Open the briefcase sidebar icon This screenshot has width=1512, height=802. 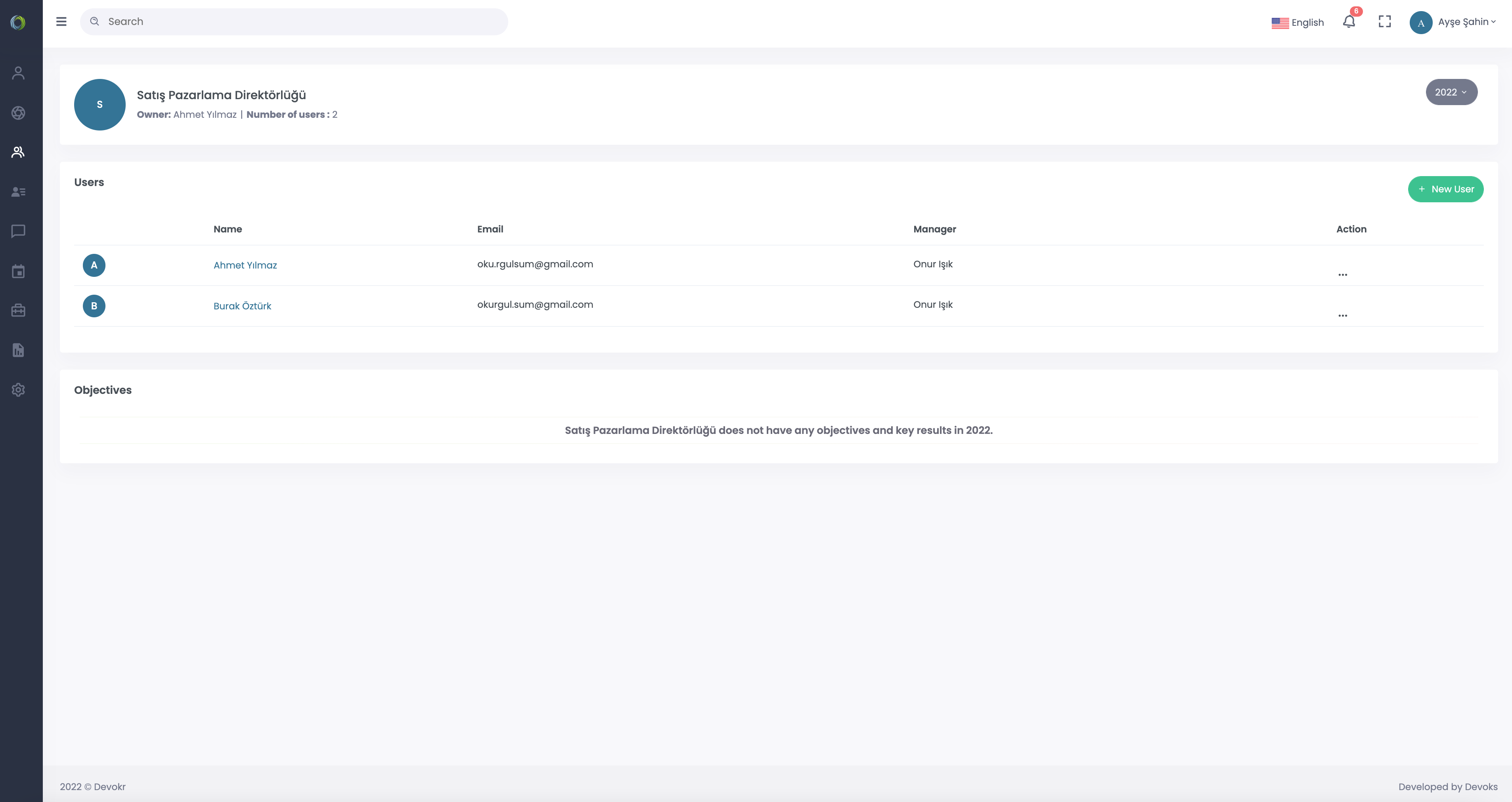click(x=18, y=310)
